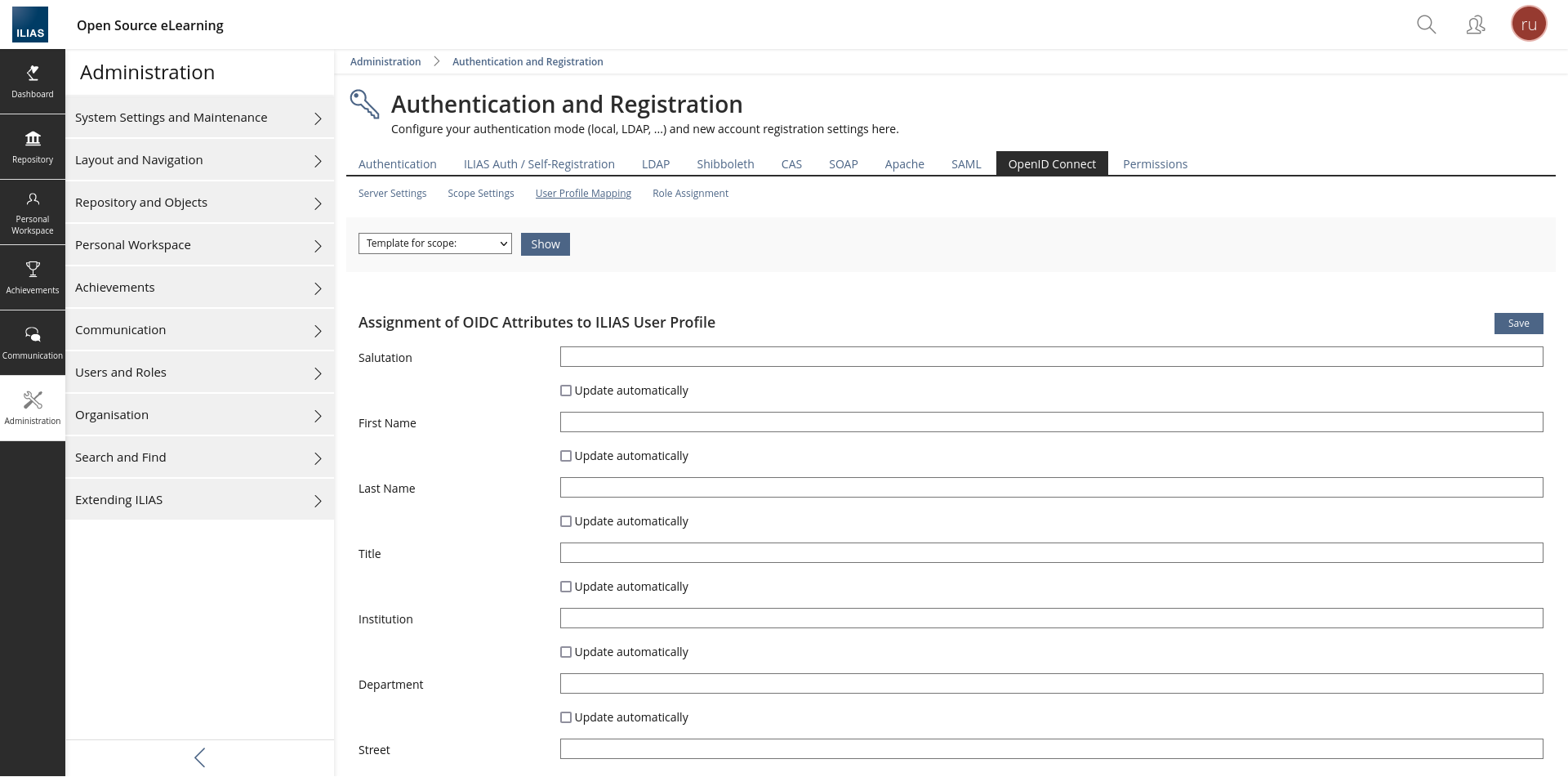Tick Update automatically for Institution
1568x777 pixels.
(566, 652)
